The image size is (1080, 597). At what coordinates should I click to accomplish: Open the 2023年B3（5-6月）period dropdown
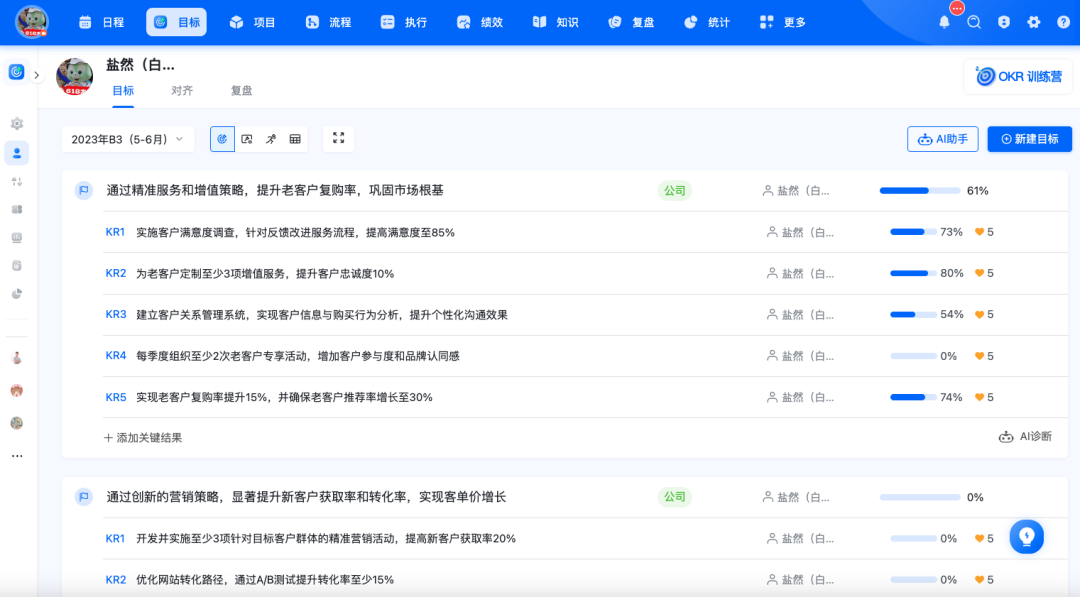[x=127, y=139]
